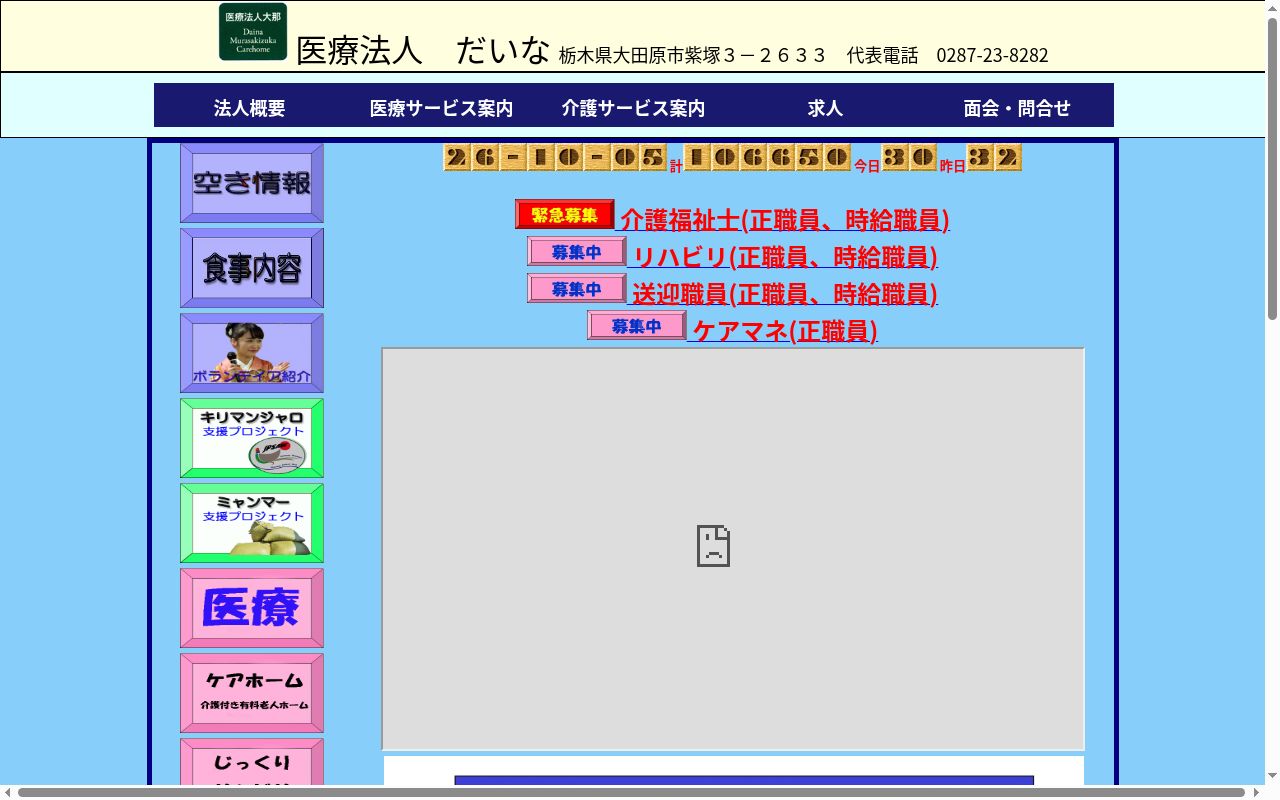Click the vertical scrollbar down arrow
Viewport: 1280px width, 800px height.
tap(1272, 777)
